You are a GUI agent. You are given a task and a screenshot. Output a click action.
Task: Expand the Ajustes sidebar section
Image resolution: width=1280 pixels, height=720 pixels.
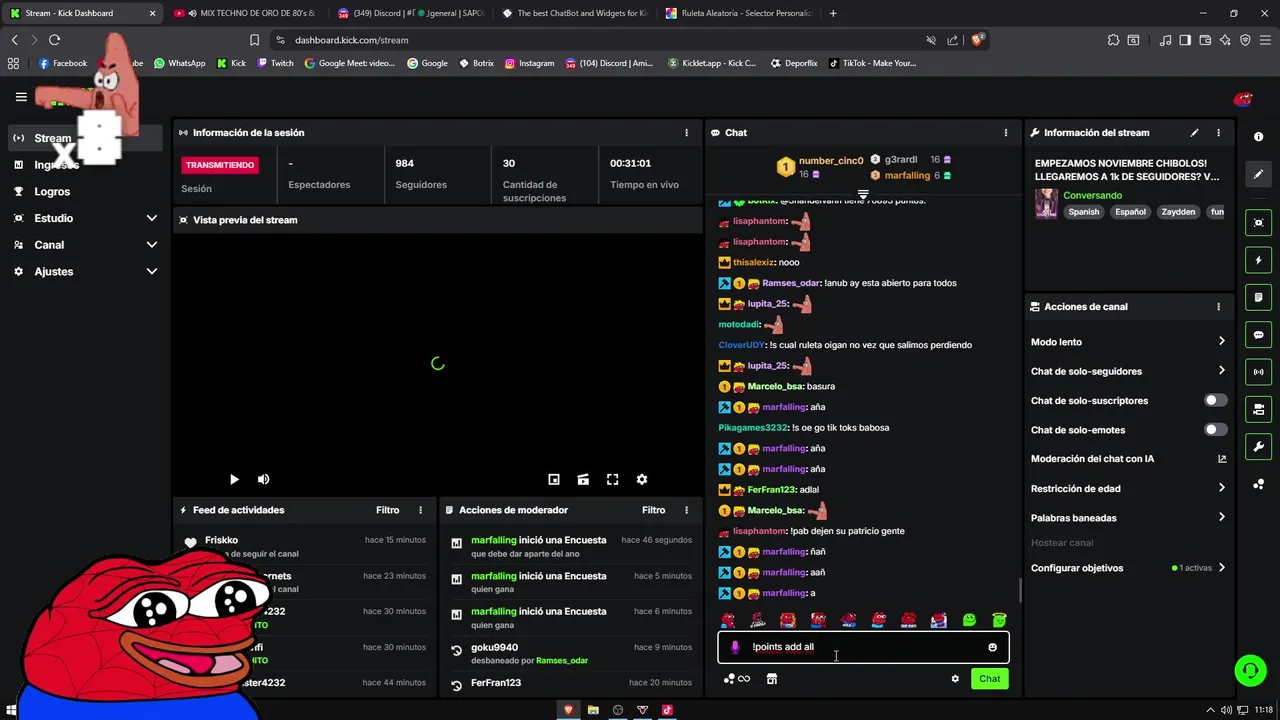pyautogui.click(x=152, y=271)
